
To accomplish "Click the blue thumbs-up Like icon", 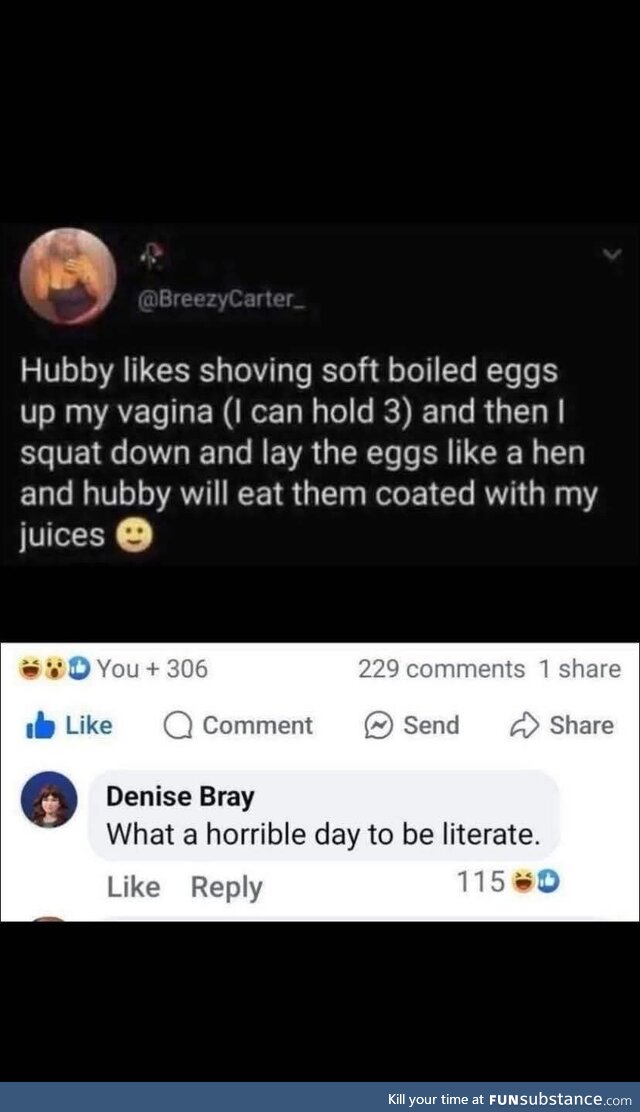I will point(42,725).
